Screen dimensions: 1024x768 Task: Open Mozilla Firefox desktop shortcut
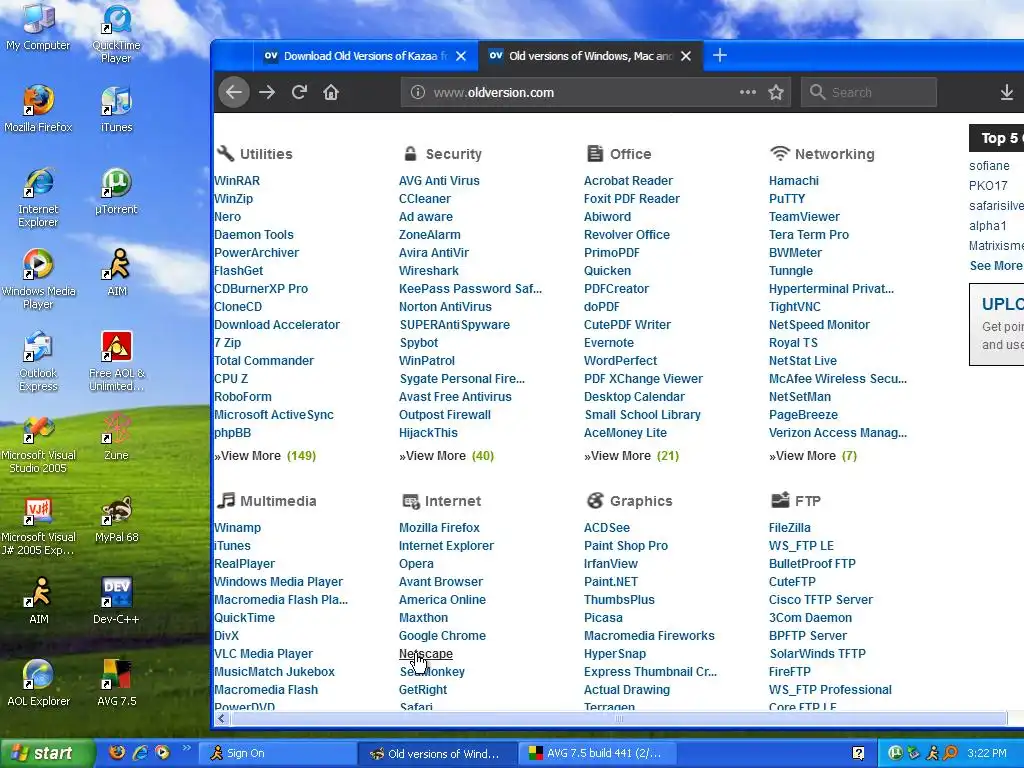tap(38, 108)
